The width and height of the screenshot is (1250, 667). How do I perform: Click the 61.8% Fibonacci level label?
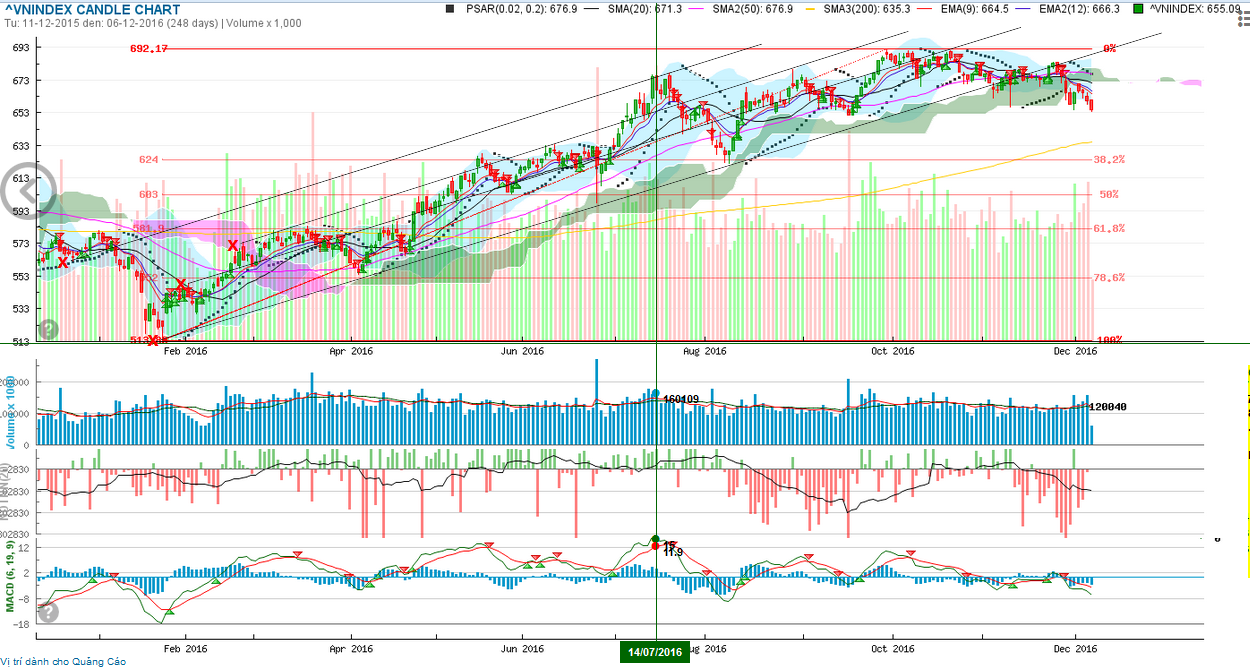point(1108,229)
